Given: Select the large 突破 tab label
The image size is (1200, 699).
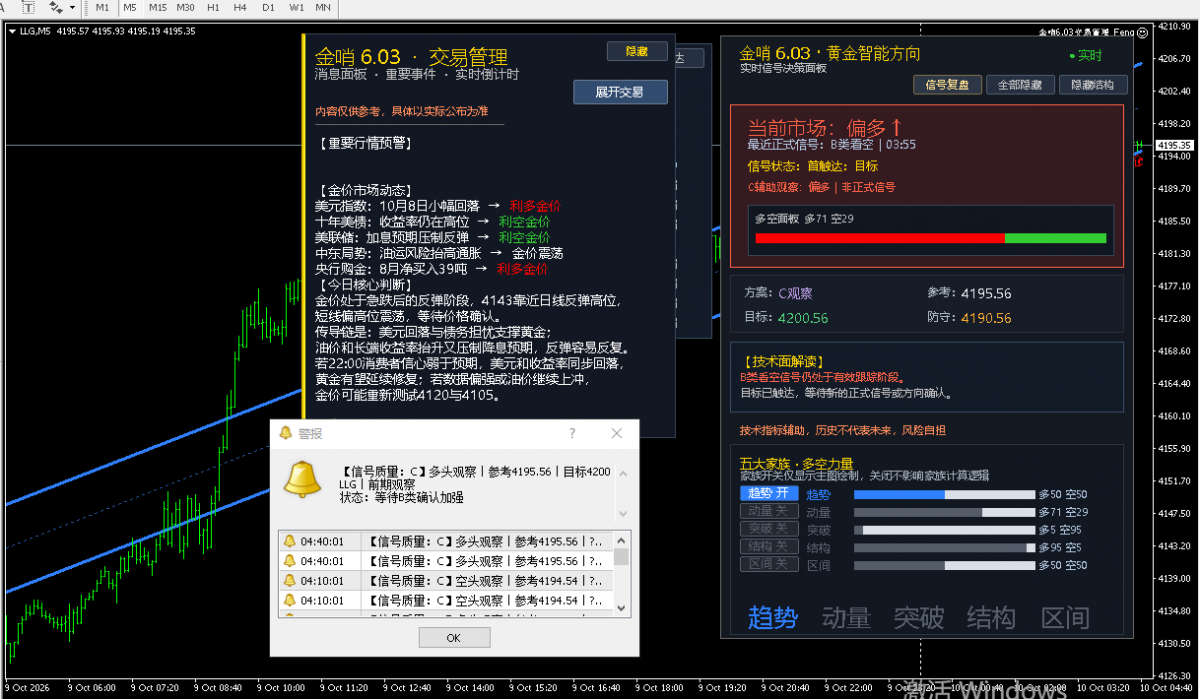Looking at the screenshot, I should click(919, 618).
